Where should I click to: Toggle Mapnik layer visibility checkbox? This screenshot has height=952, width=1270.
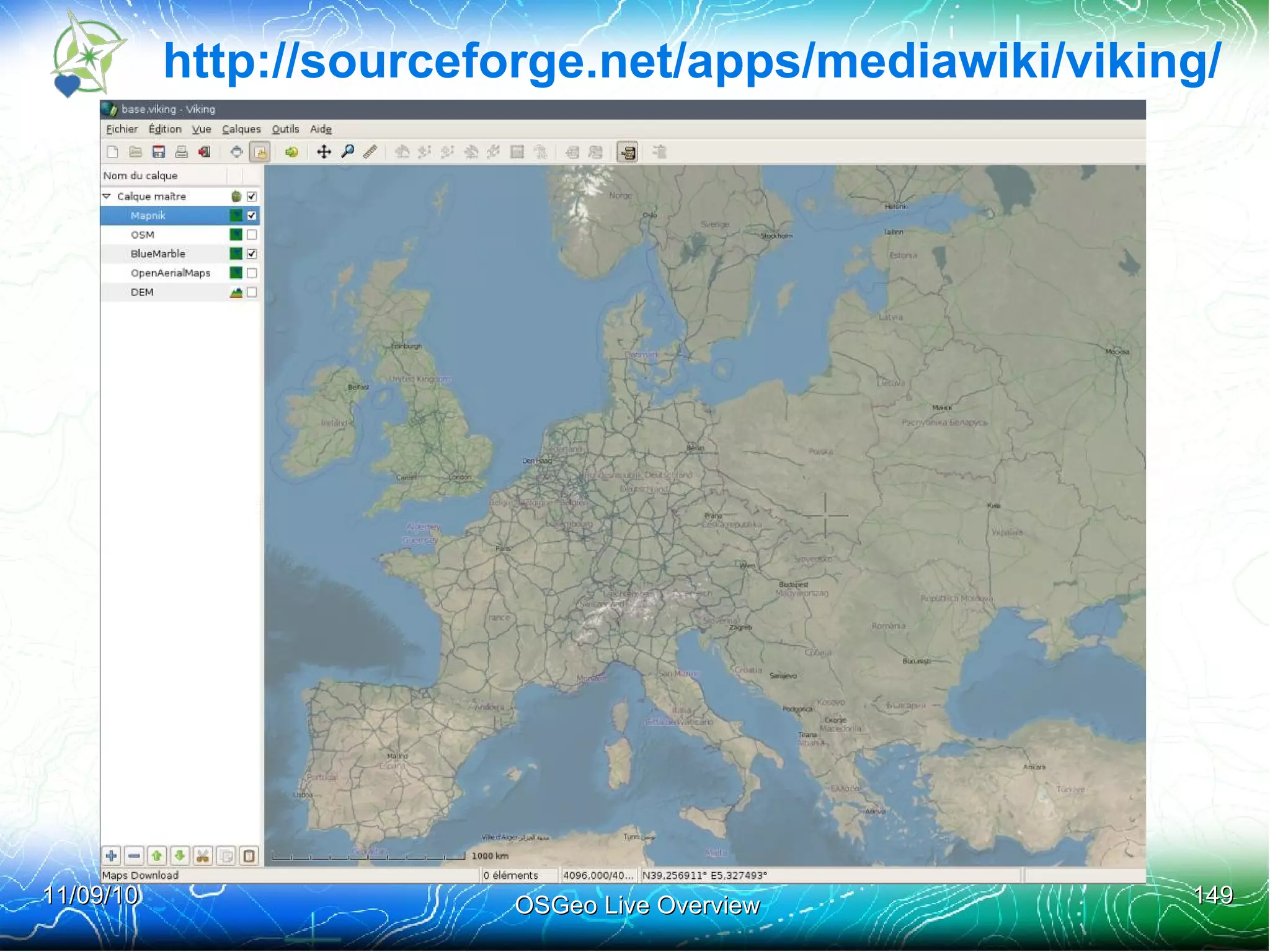pyautogui.click(x=252, y=216)
